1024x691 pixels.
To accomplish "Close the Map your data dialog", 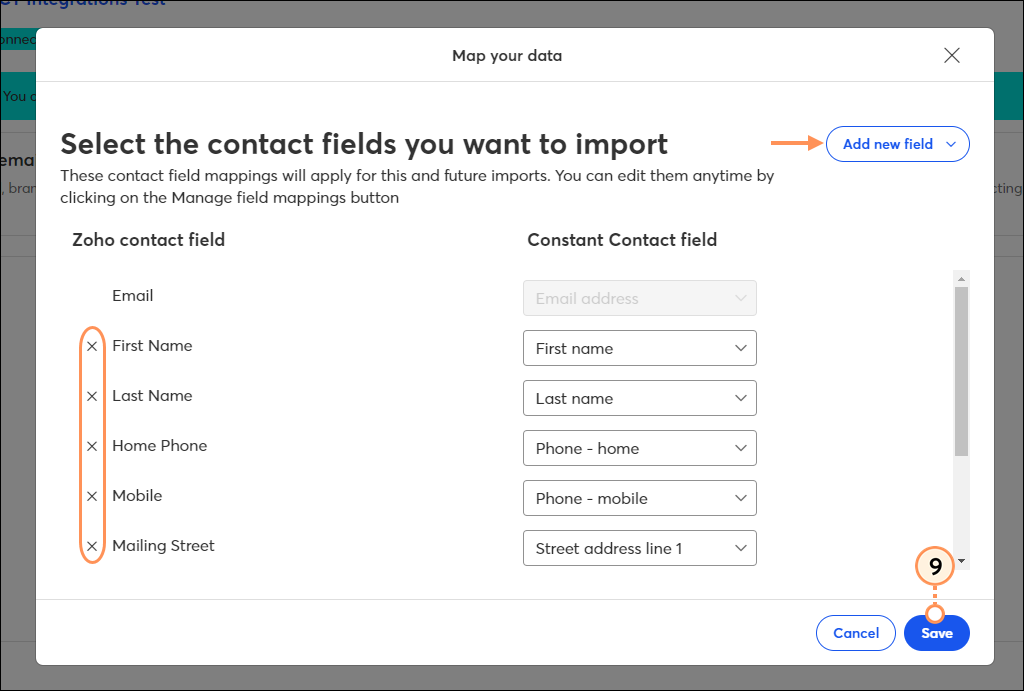I will point(952,56).
